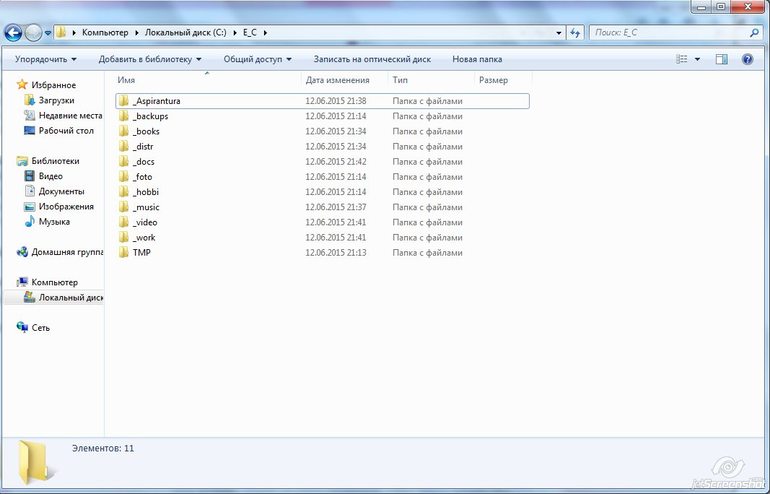Select Музыка library in the sidebar

click(x=54, y=221)
